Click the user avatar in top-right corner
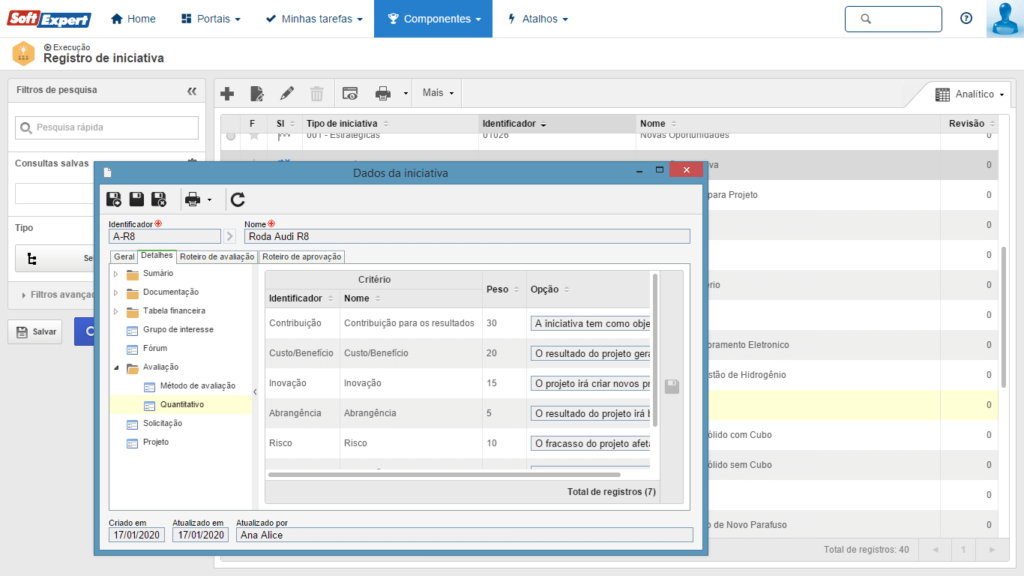The width and height of the screenshot is (1024, 576). coord(1003,19)
